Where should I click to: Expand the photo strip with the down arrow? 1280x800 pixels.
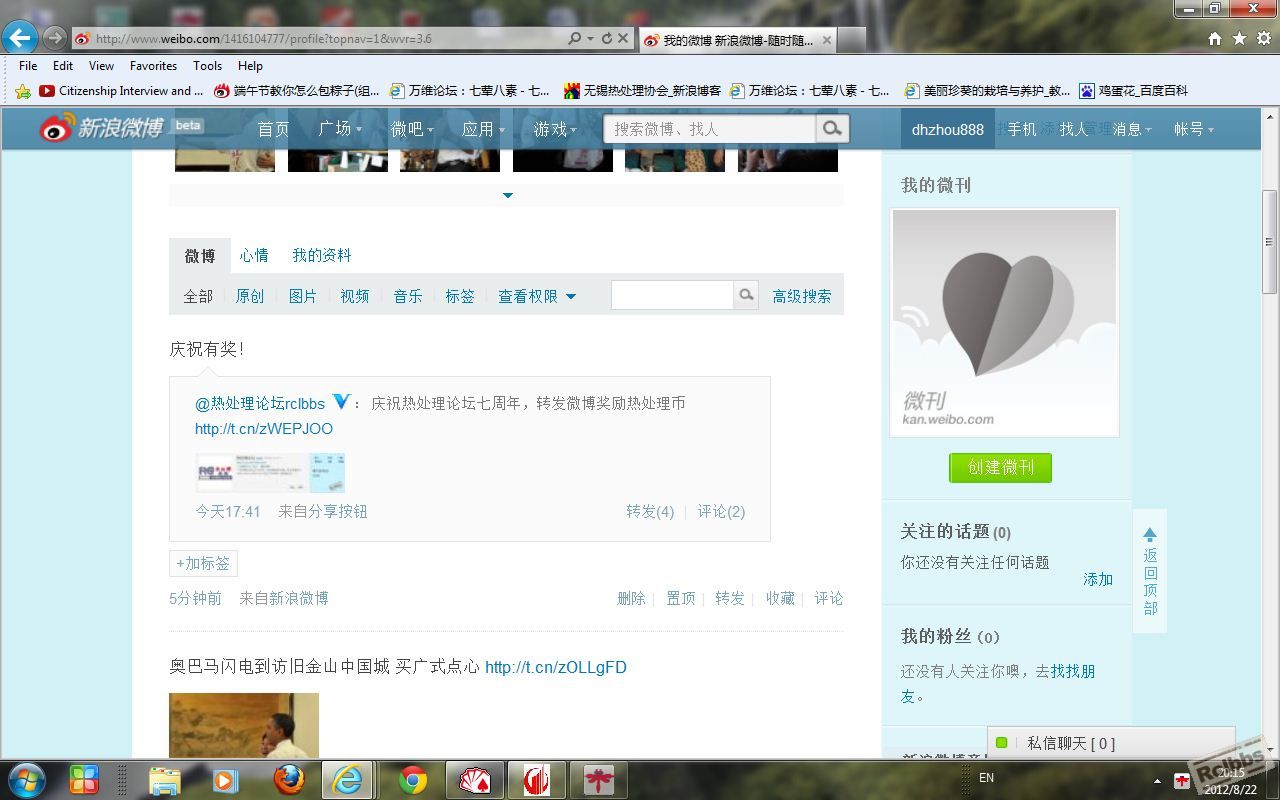pyautogui.click(x=507, y=195)
